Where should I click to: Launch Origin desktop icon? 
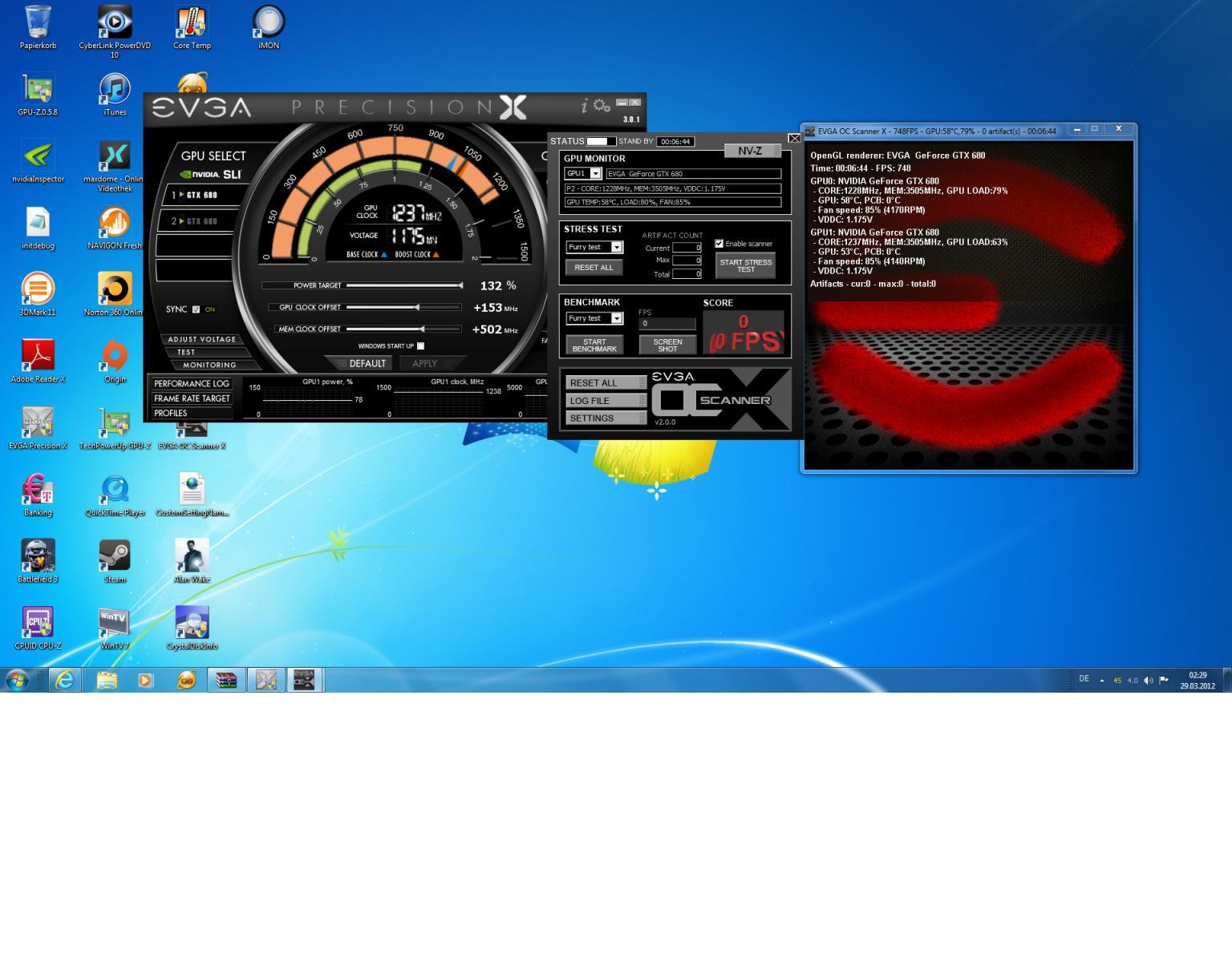(115, 362)
